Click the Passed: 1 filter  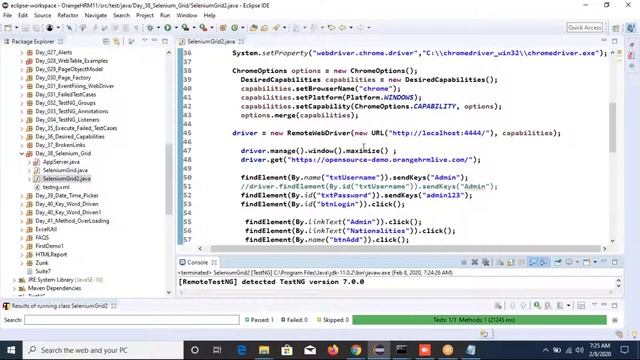pyautogui.click(x=259, y=320)
